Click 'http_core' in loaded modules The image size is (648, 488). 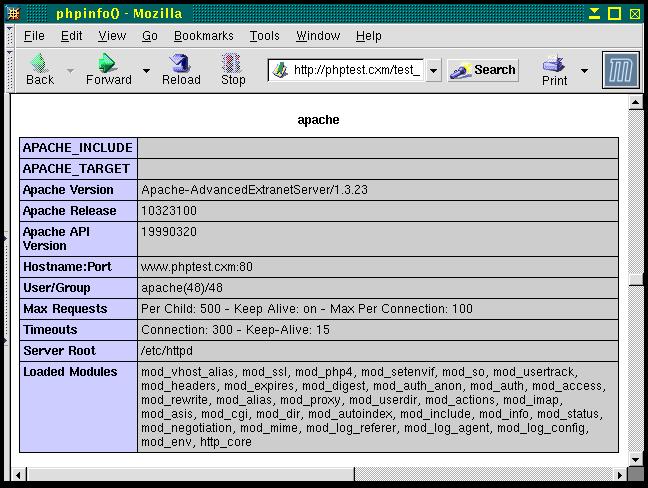tap(226, 443)
